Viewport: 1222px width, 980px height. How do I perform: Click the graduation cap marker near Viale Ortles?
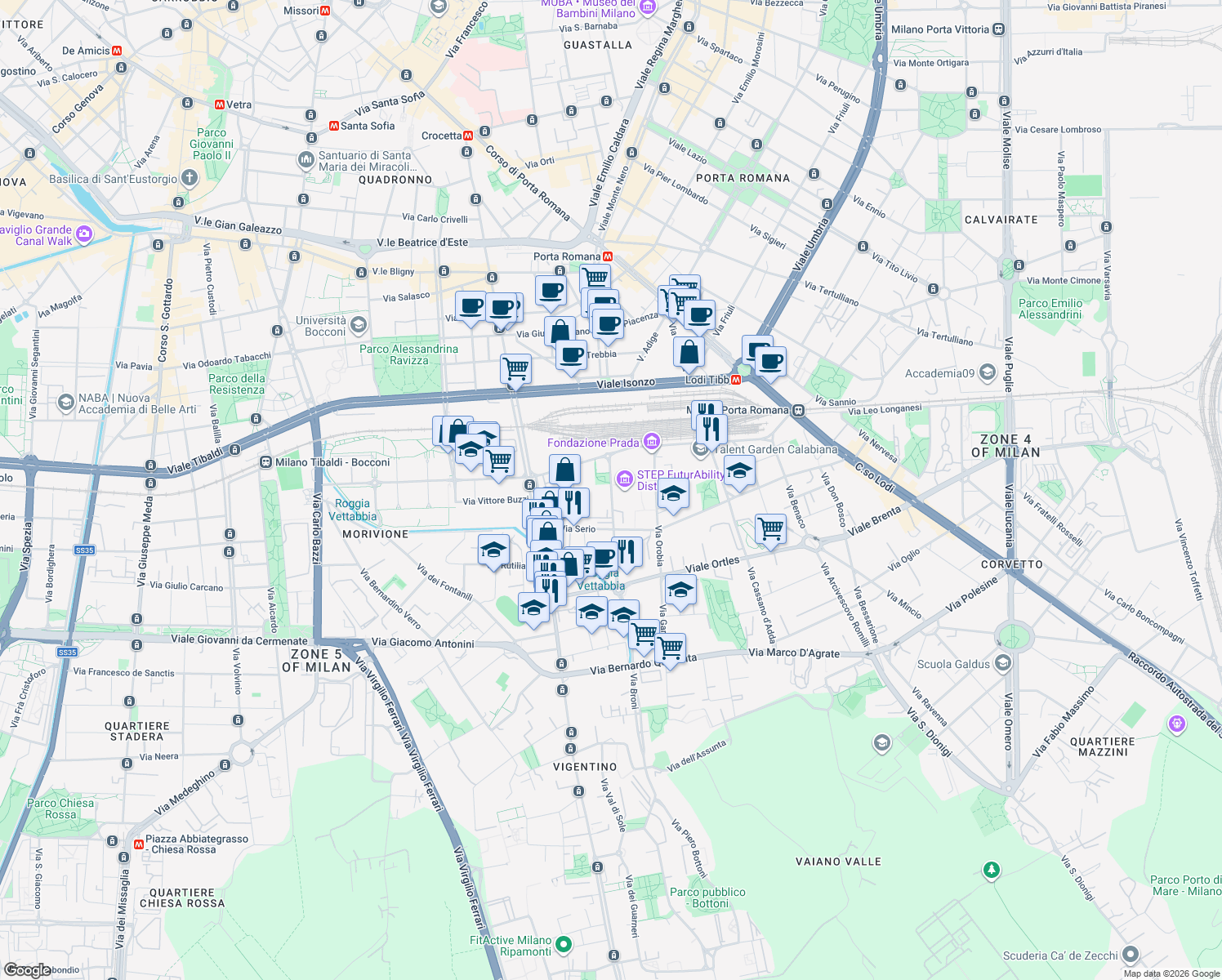(x=680, y=590)
